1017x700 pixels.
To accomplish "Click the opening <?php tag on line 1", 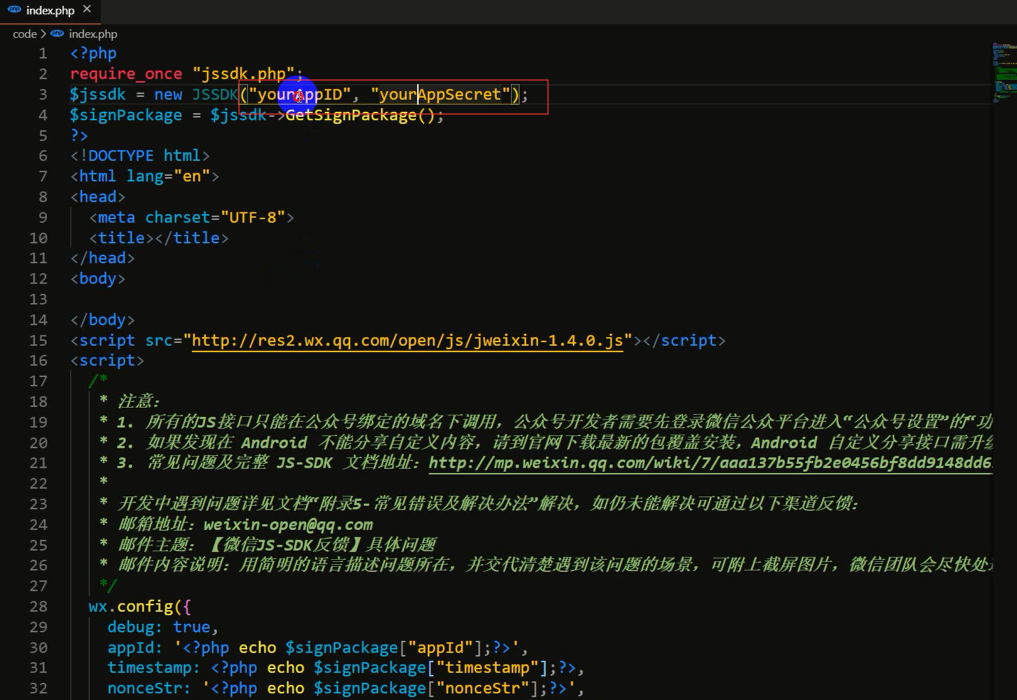I will [x=93, y=53].
